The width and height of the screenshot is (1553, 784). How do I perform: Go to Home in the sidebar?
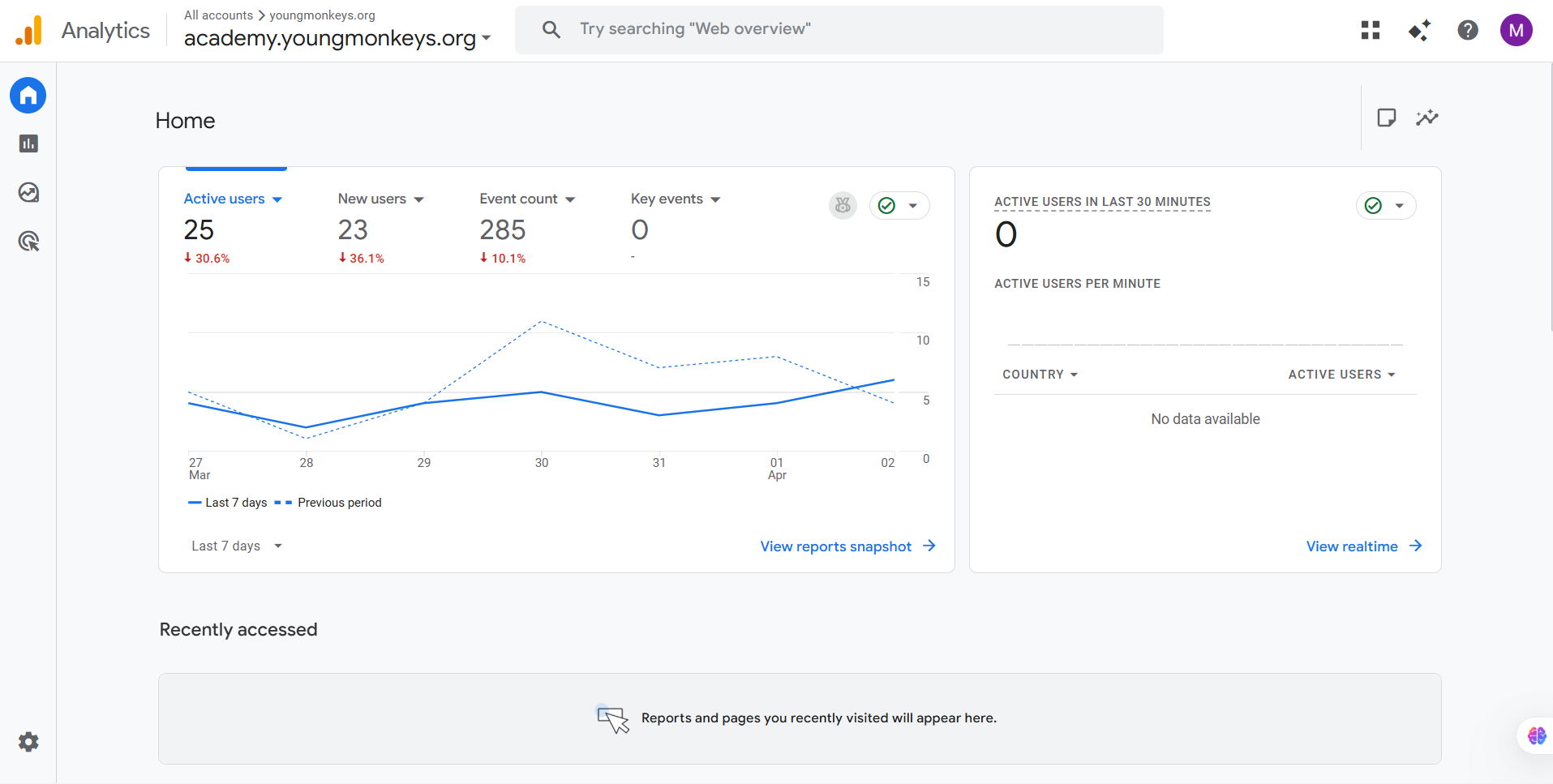[x=28, y=96]
